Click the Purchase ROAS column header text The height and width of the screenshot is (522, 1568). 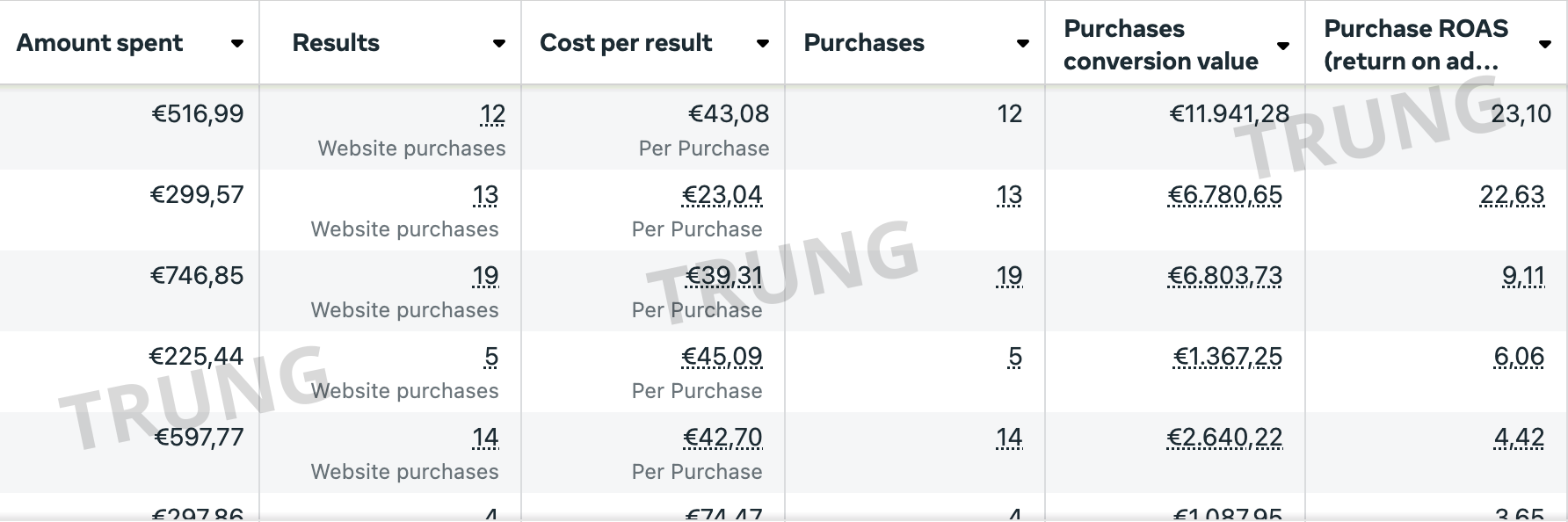coord(1416,45)
